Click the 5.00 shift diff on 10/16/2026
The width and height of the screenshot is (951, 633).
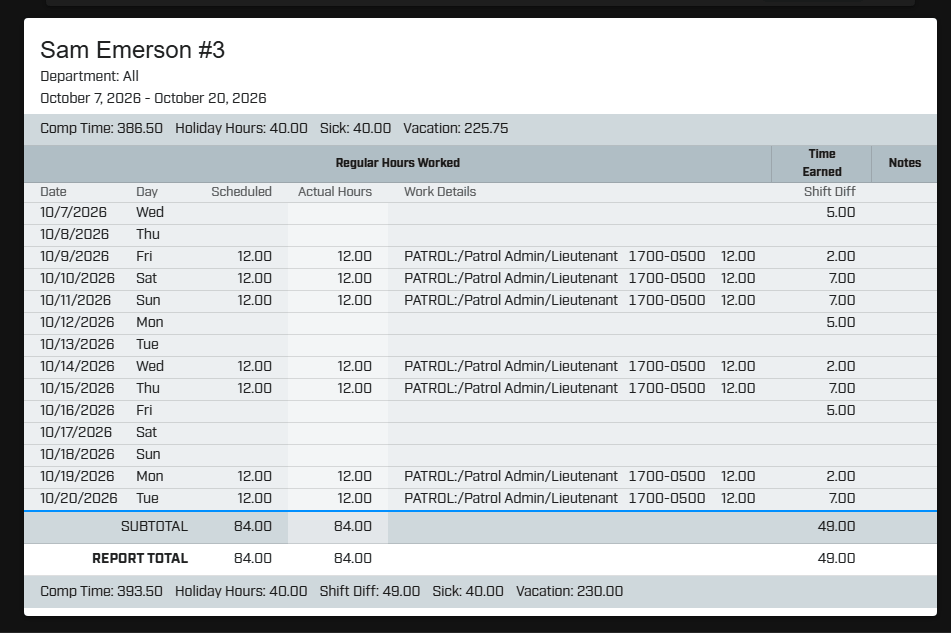pyautogui.click(x=841, y=410)
